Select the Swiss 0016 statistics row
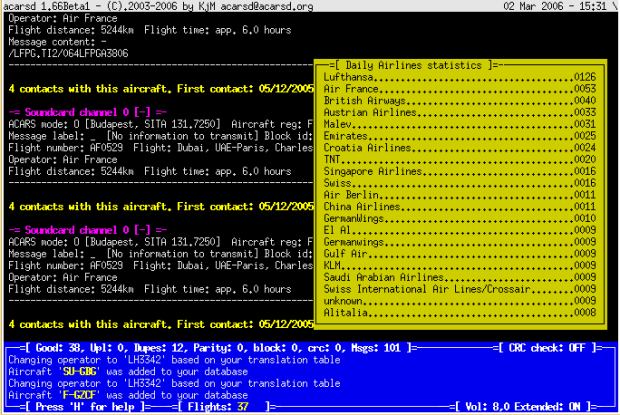This screenshot has height=415, width=620. 460,183
